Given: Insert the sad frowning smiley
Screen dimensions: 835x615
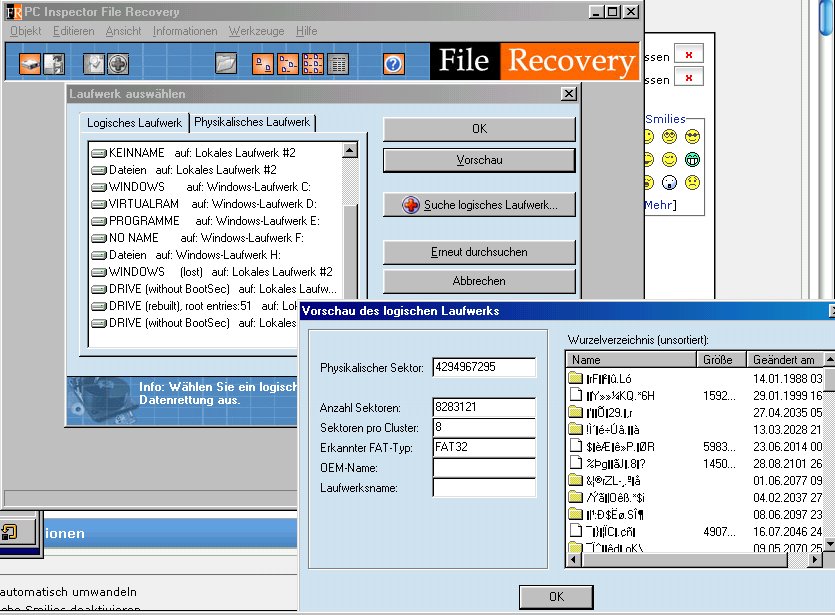Looking at the screenshot, I should pos(692,183).
